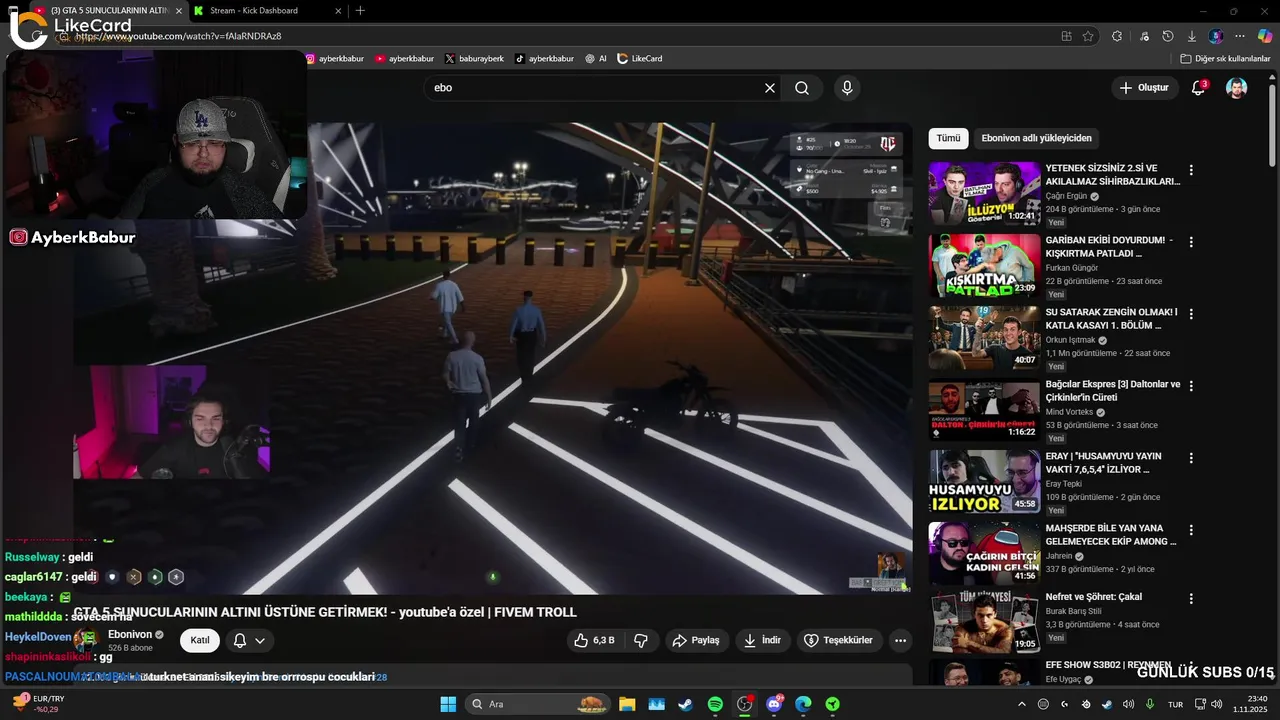Open options for Yetenek Sizsiniz video
The image size is (1280, 720).
[x=1190, y=170]
